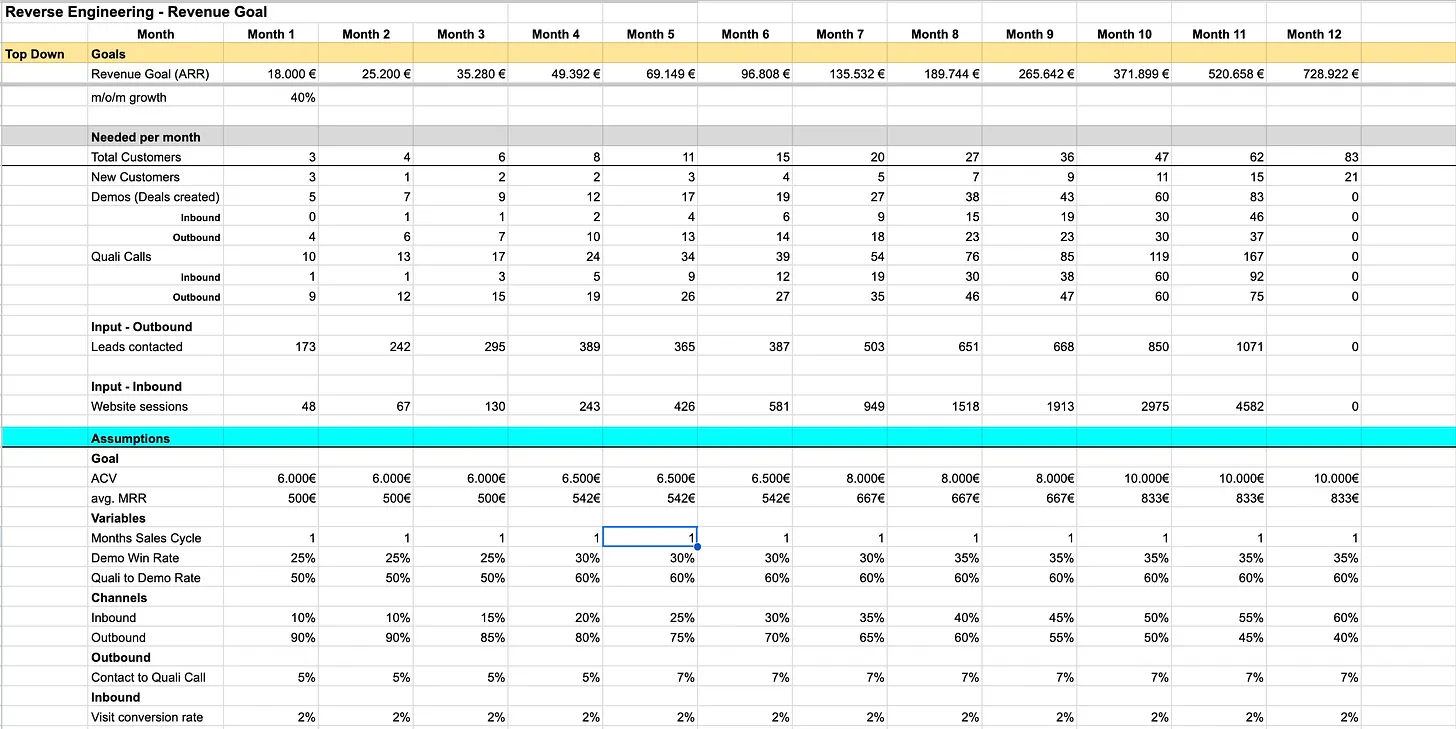Select the 'Needed per month' section header
Image resolution: width=1456 pixels, height=729 pixels.
(x=146, y=137)
